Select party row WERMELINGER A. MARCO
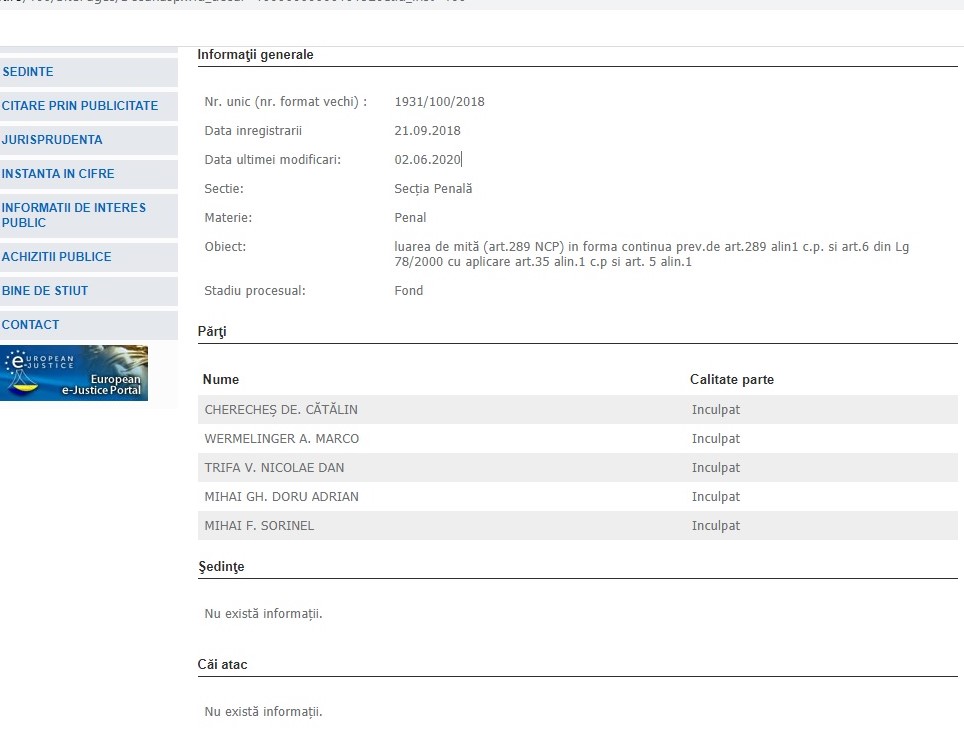Viewport: 964px width, 745px height. pos(282,439)
